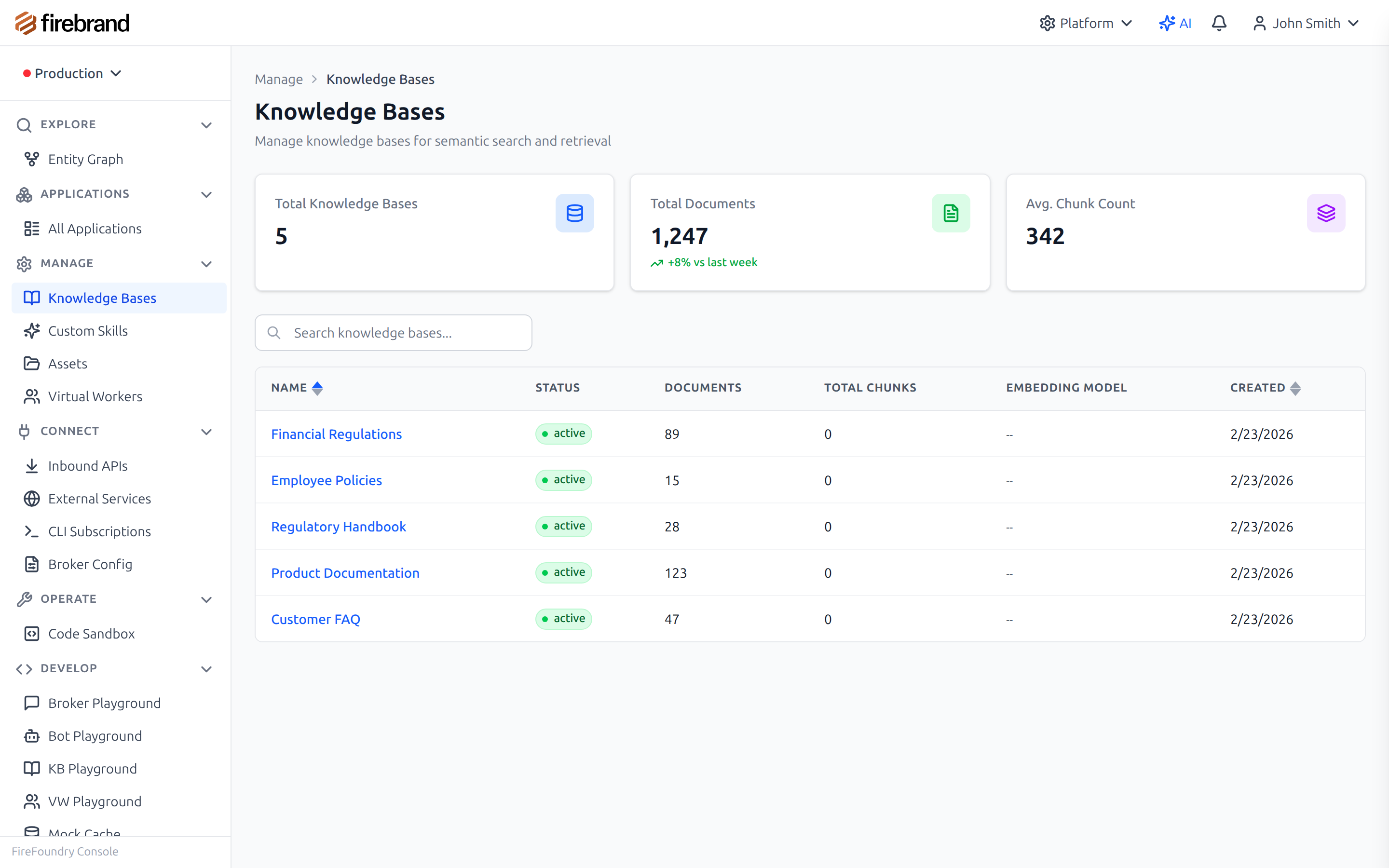Screen dimensions: 1389x868
Task: Go to Entity Graph
Action: click(x=119, y=159)
